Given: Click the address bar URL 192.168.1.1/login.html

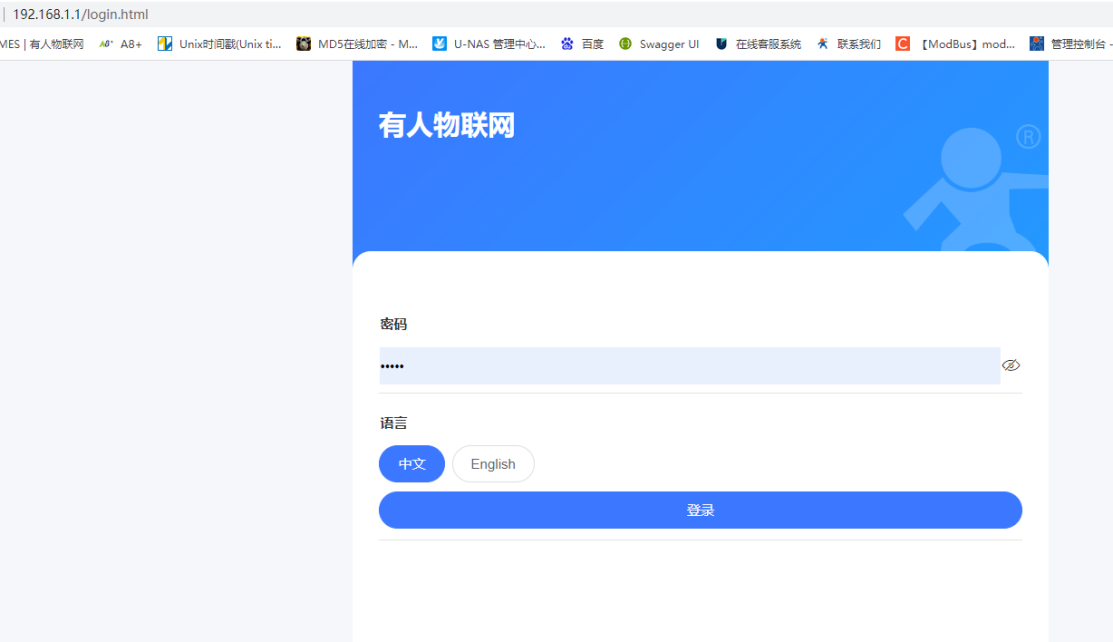Looking at the screenshot, I should tap(80, 14).
